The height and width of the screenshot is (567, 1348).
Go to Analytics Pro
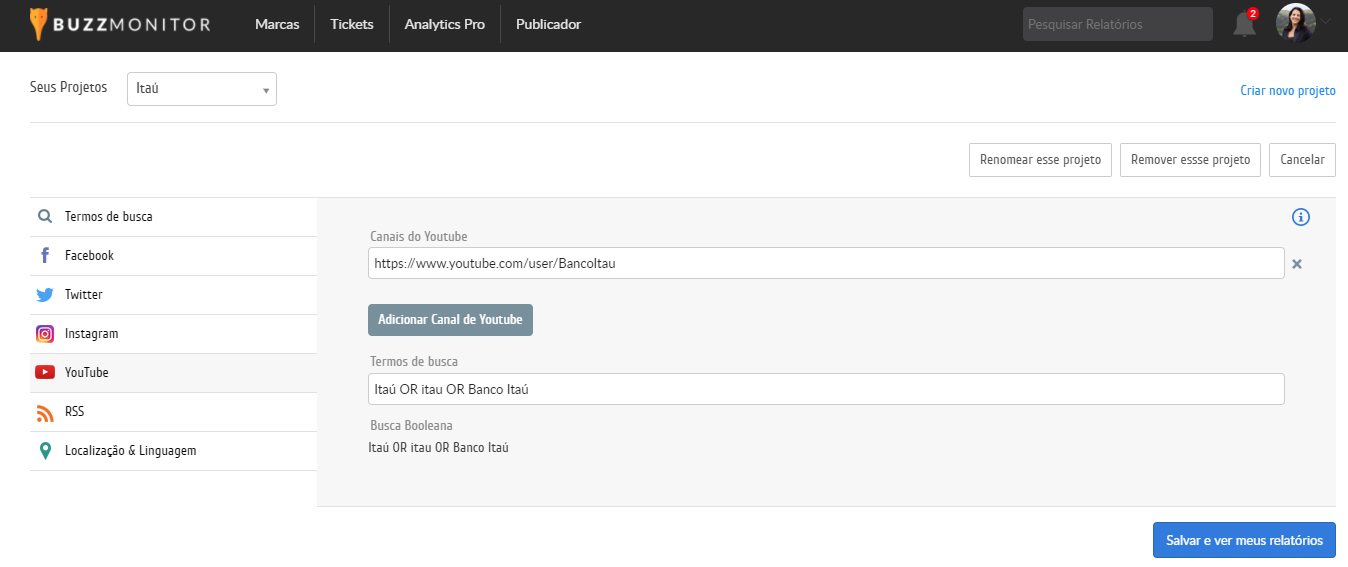pos(444,24)
